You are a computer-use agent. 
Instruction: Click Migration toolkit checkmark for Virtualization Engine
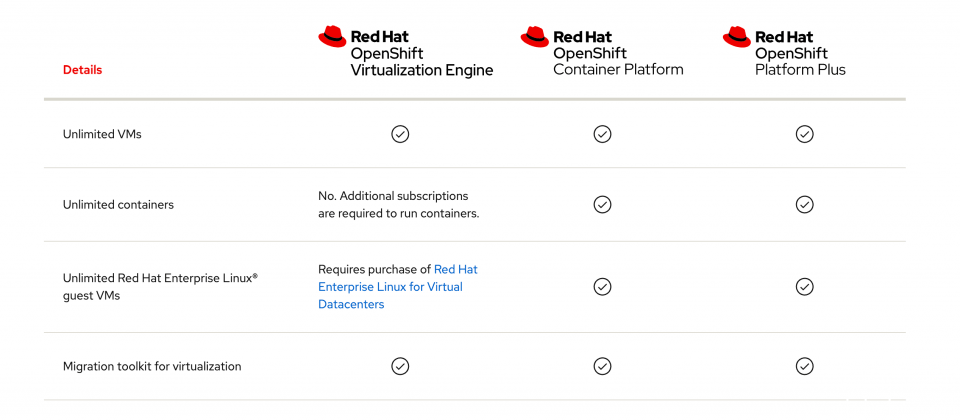tap(400, 366)
